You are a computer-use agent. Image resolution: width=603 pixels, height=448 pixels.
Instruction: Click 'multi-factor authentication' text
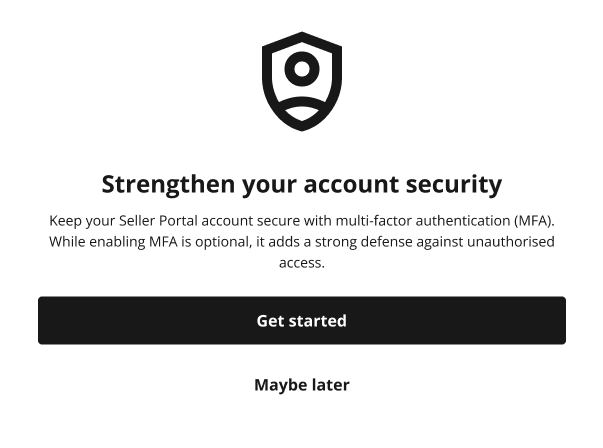coord(423,221)
